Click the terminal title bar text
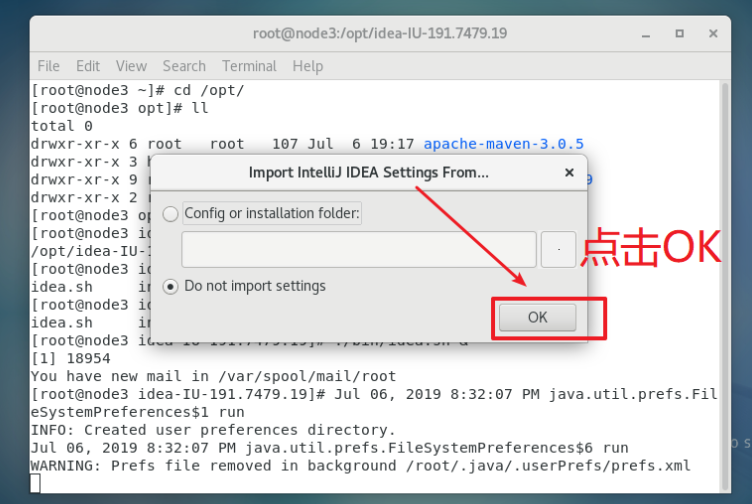Viewport: 752px width, 504px height. pyautogui.click(x=380, y=33)
